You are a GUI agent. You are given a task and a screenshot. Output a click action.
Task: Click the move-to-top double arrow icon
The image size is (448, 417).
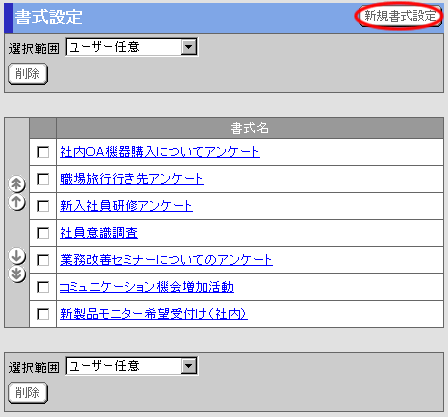click(17, 184)
